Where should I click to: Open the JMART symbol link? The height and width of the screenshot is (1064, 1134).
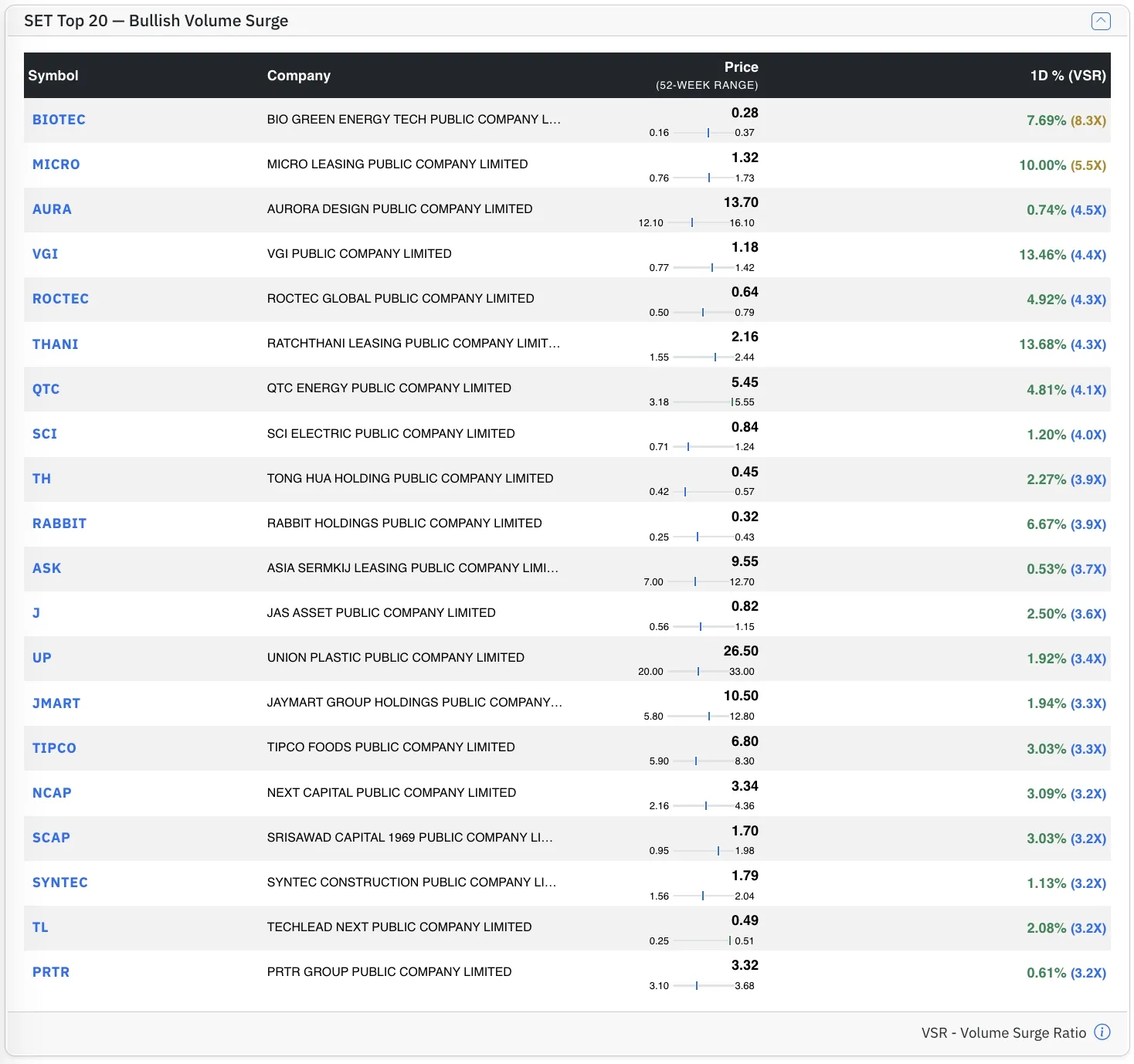(x=56, y=703)
